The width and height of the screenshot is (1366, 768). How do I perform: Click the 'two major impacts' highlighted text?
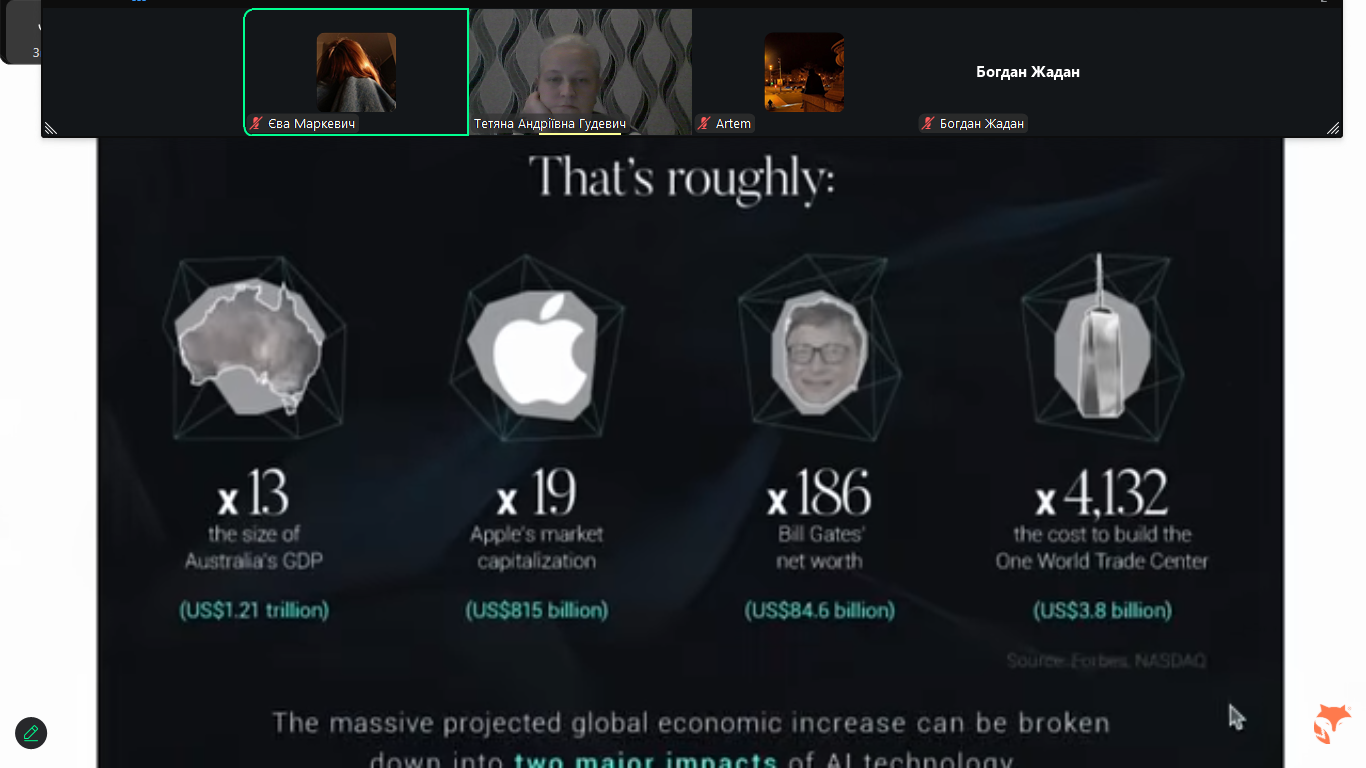[645, 760]
